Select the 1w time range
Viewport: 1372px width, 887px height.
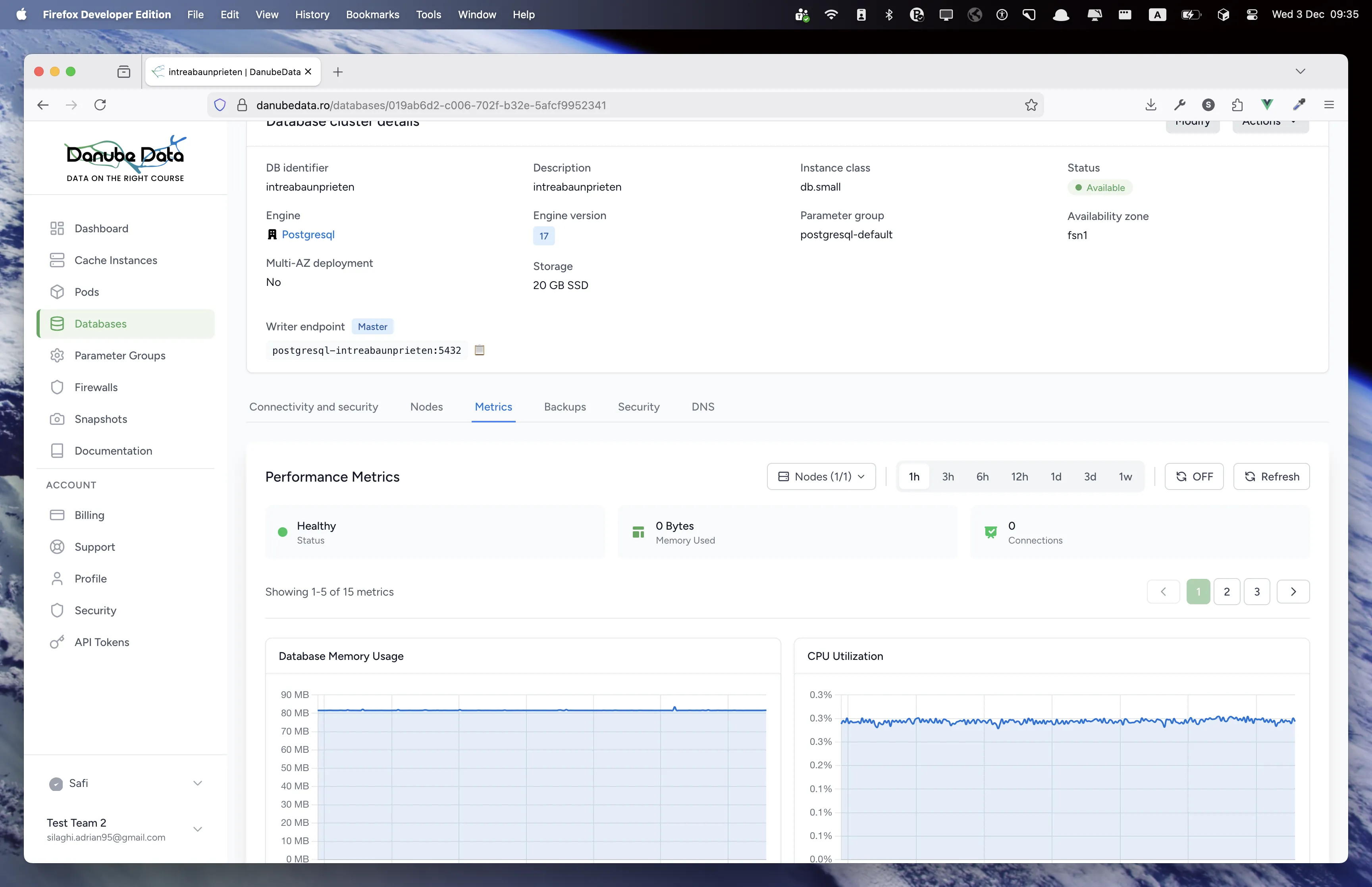pyautogui.click(x=1124, y=476)
